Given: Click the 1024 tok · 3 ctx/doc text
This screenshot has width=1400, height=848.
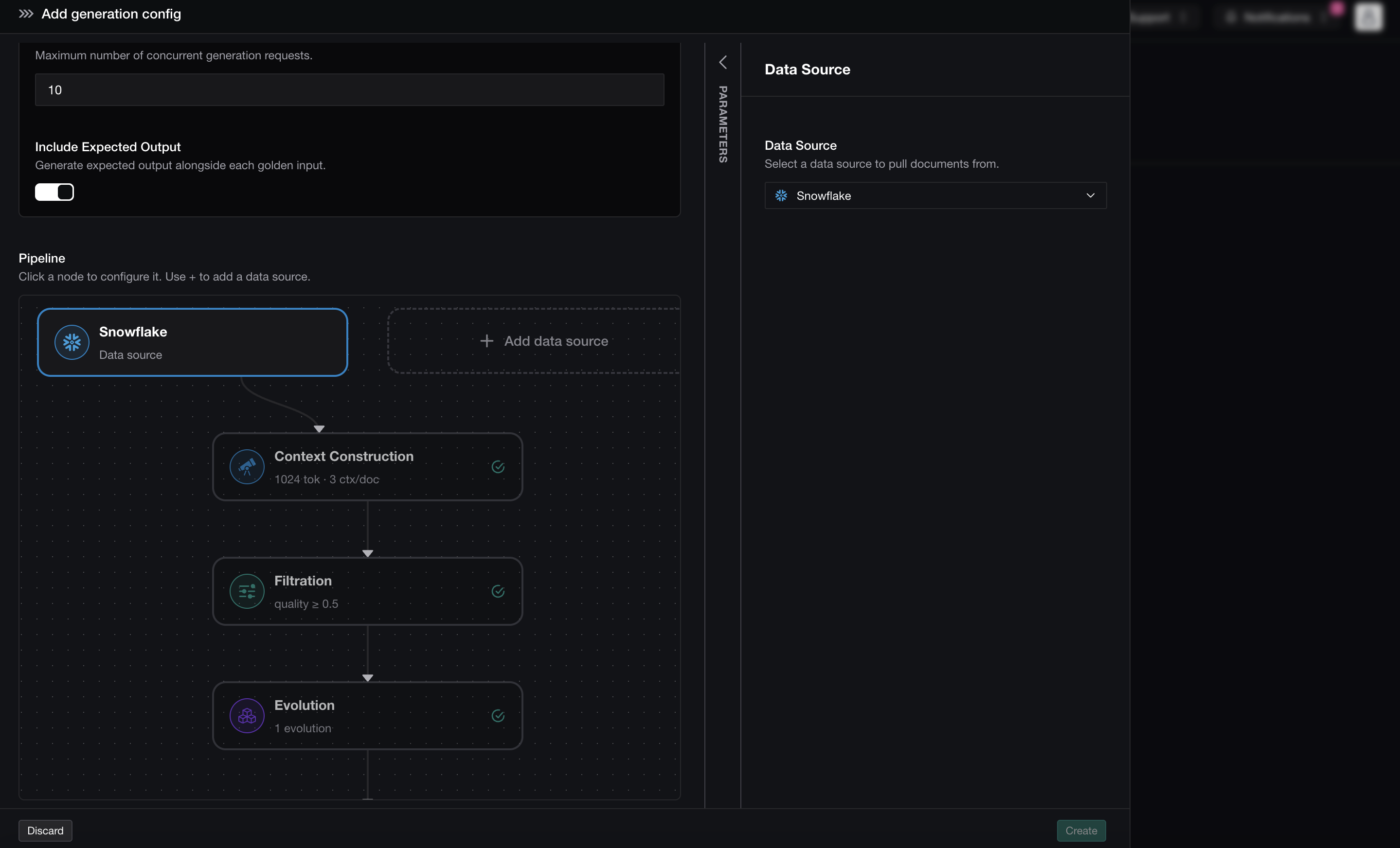Looking at the screenshot, I should (327, 479).
